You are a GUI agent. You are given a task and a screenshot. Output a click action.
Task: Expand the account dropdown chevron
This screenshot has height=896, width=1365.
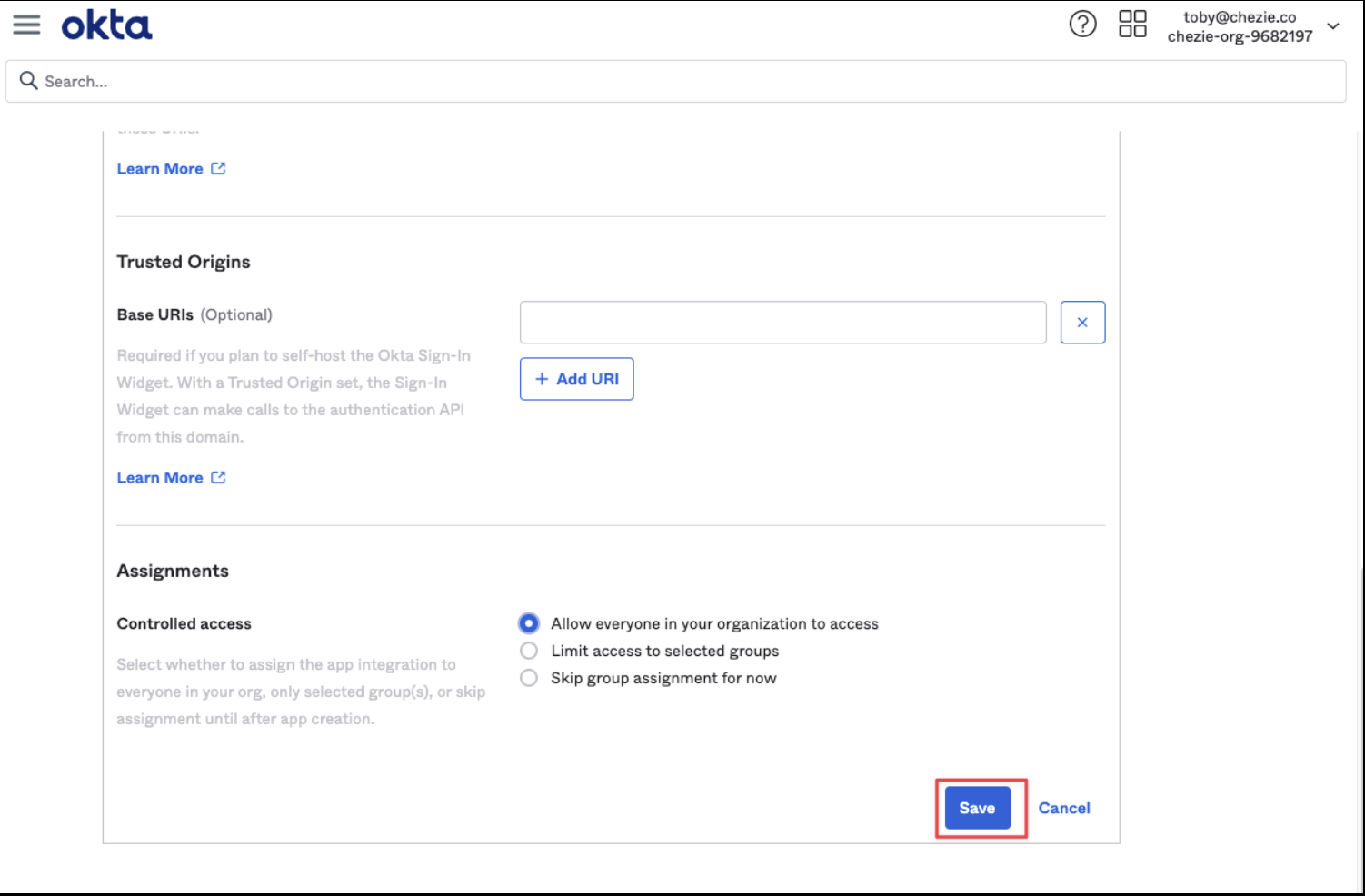[1333, 26]
